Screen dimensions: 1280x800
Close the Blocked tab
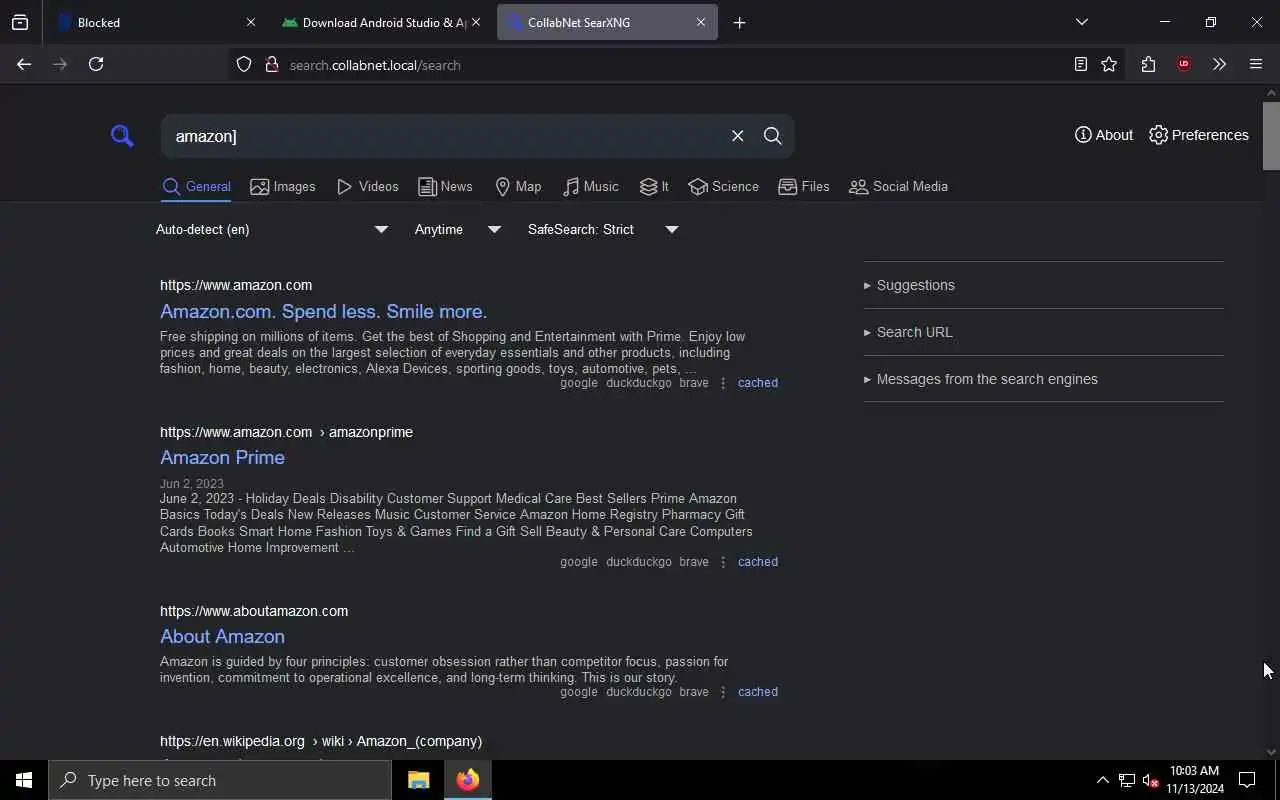(x=250, y=22)
